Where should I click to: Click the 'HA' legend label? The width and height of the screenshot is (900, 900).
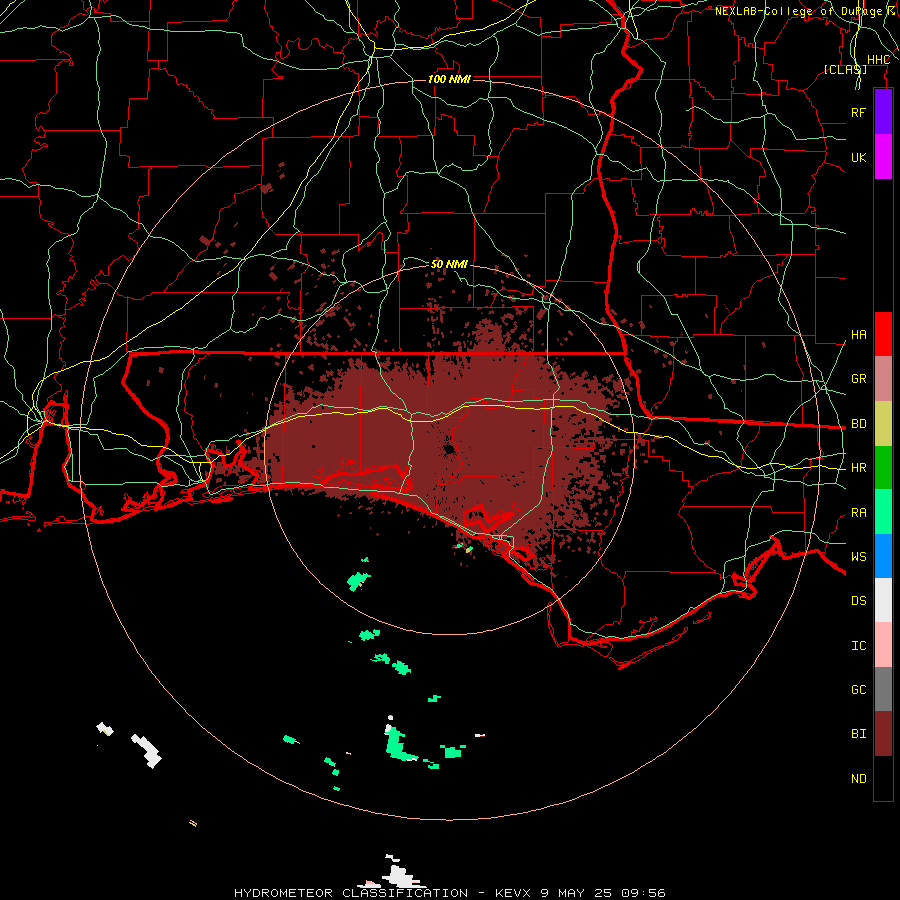pyautogui.click(x=858, y=334)
